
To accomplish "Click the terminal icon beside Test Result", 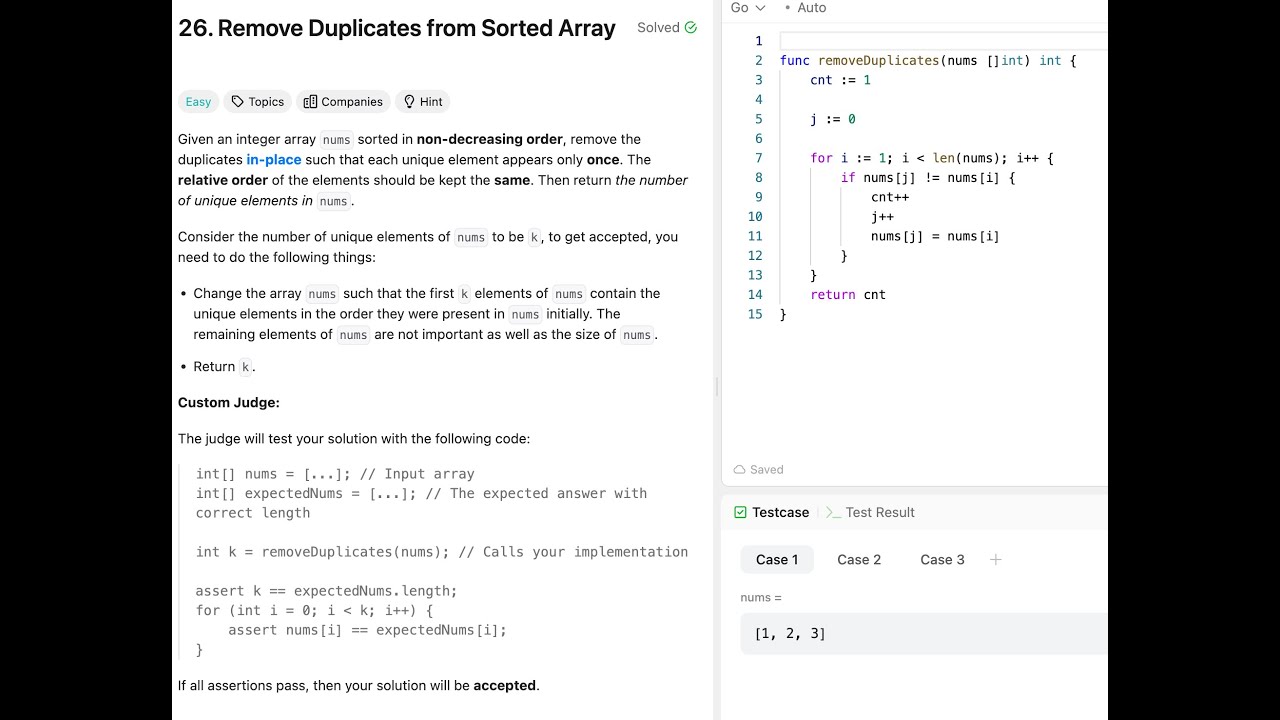I will [833, 512].
